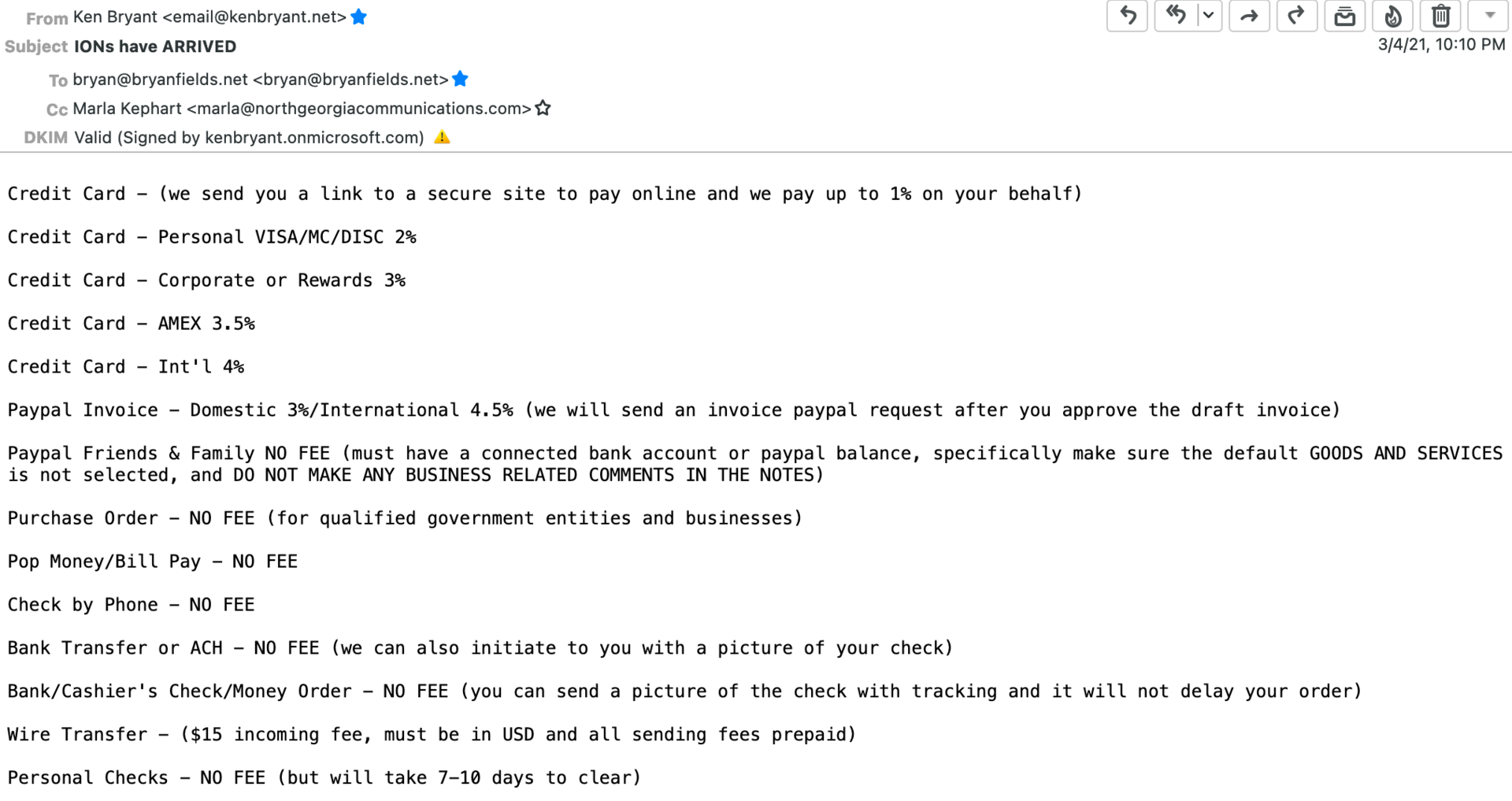This screenshot has height=801, width=1512.
Task: Forward this message with the forward arrow
Action: 1249,16
